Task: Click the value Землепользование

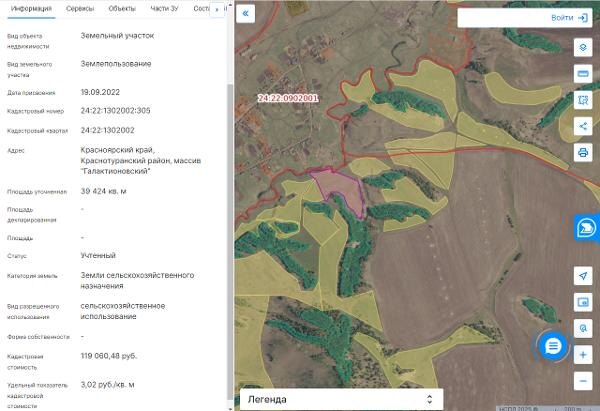Action: (x=116, y=64)
